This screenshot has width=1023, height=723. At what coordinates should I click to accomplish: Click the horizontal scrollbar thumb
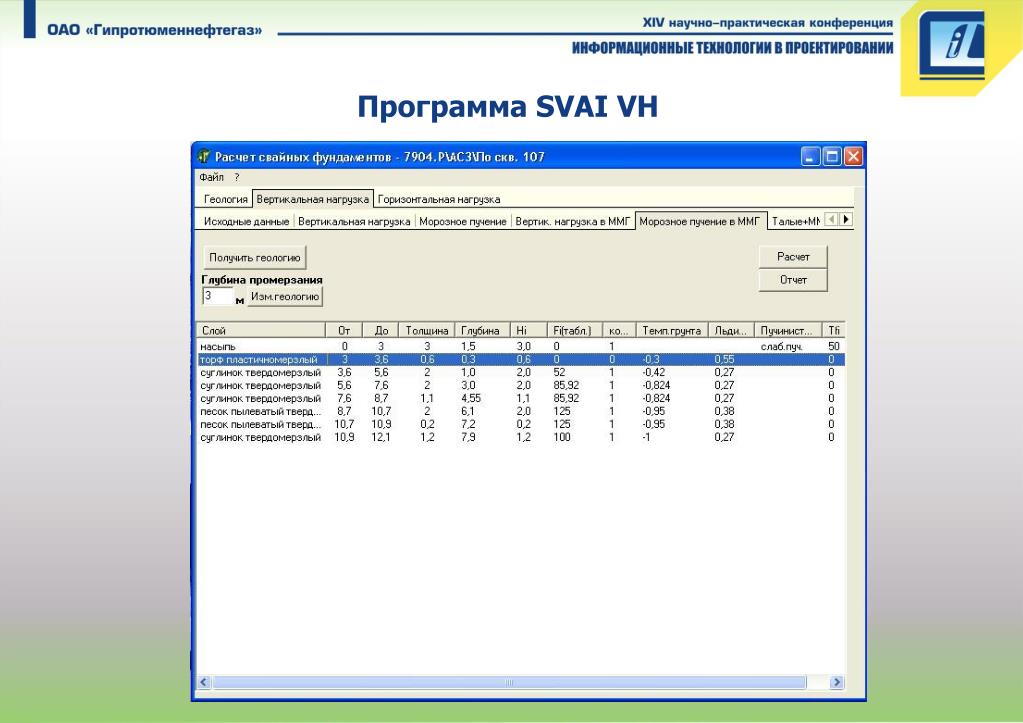pyautogui.click(x=510, y=683)
